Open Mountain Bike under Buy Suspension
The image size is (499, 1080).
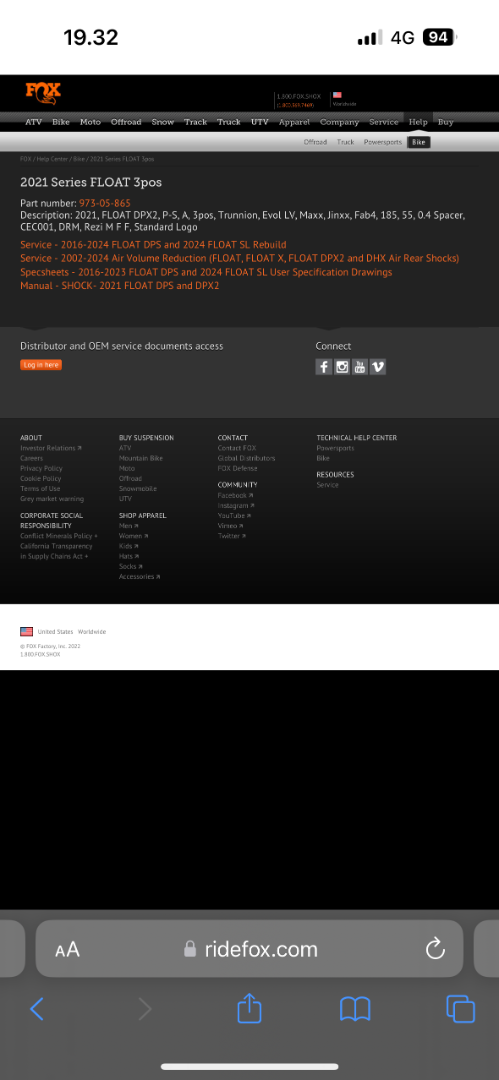pyautogui.click(x=141, y=458)
